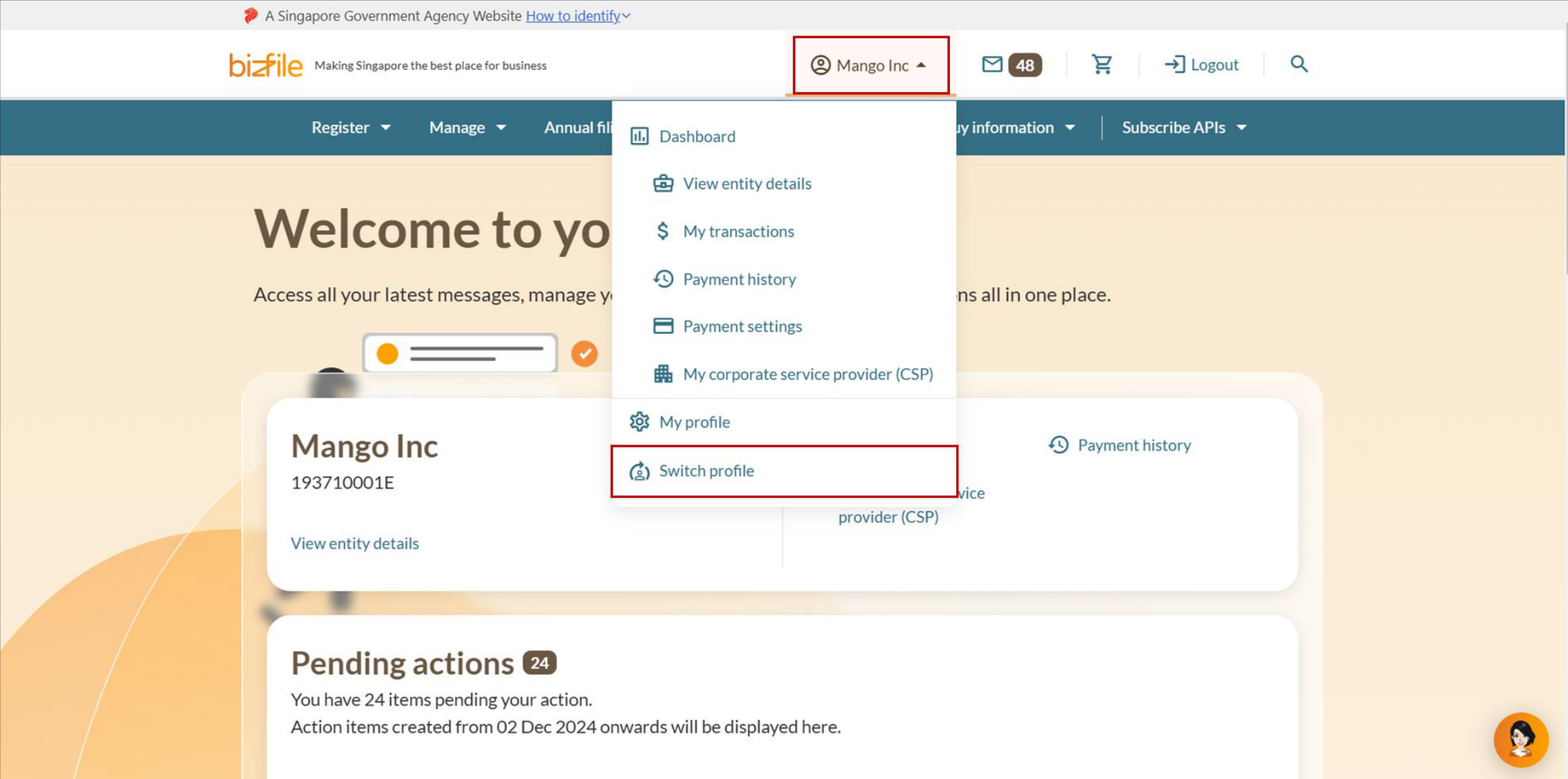The height and width of the screenshot is (779, 1568).
Task: Select Payment history in the dropdown menu
Action: pyautogui.click(x=784, y=279)
